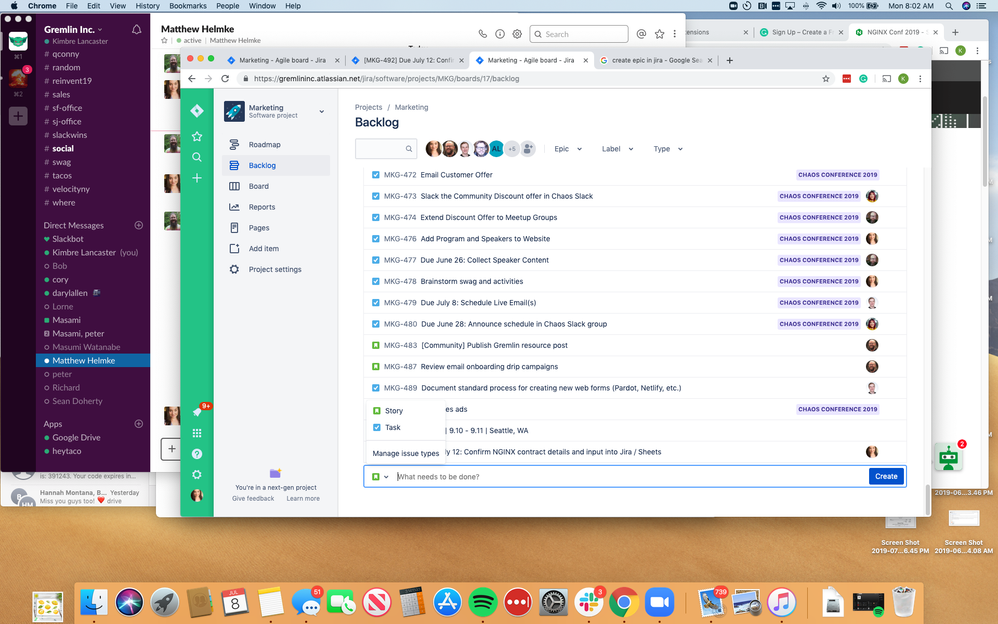
Task: Open starred items in the green navigation rail
Action: (x=197, y=135)
